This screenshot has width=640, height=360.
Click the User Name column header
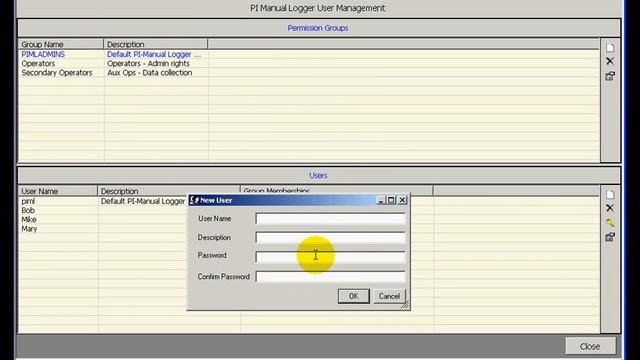coord(58,191)
